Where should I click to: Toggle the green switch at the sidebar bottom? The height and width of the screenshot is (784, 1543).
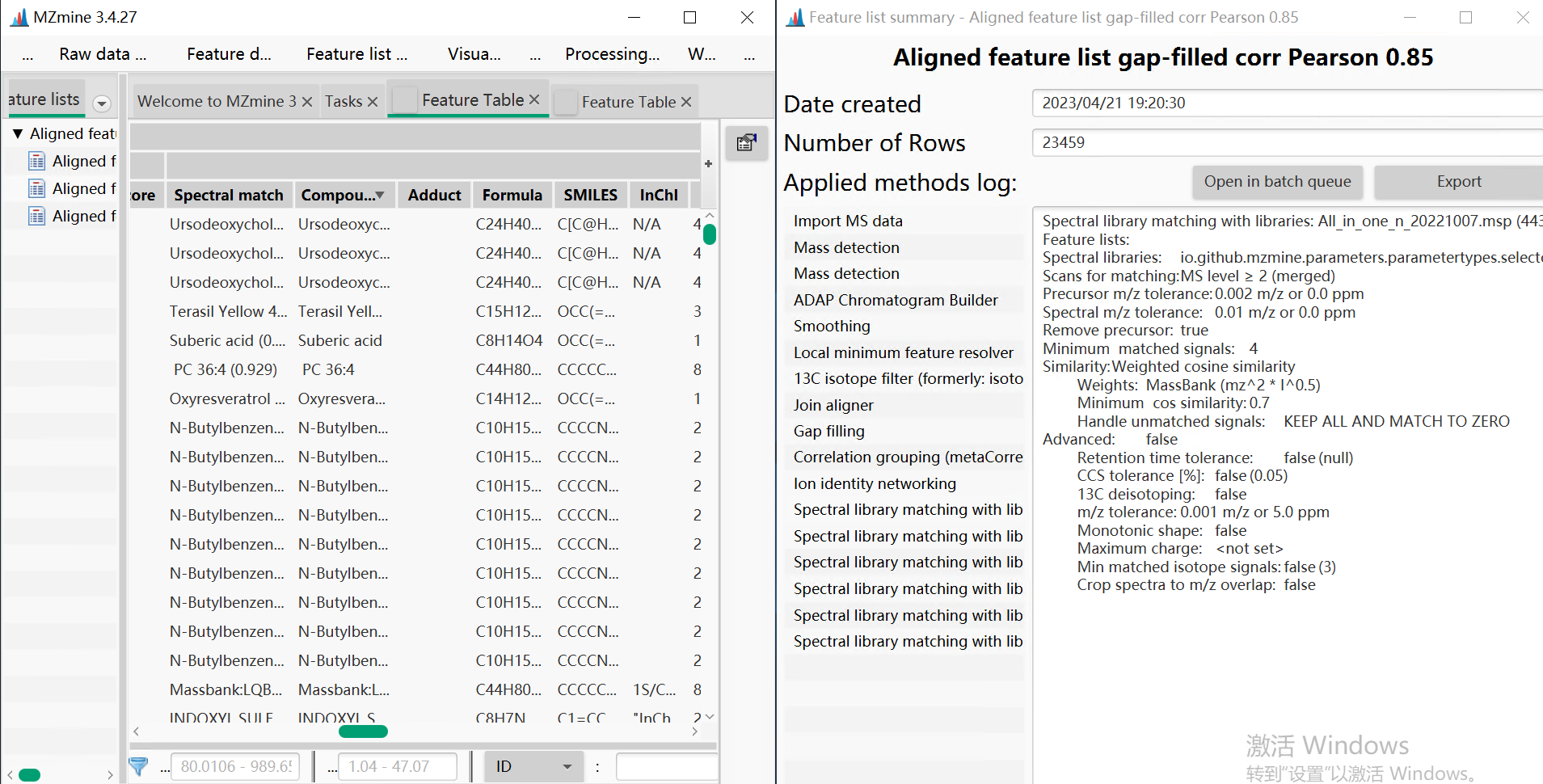coord(29,774)
